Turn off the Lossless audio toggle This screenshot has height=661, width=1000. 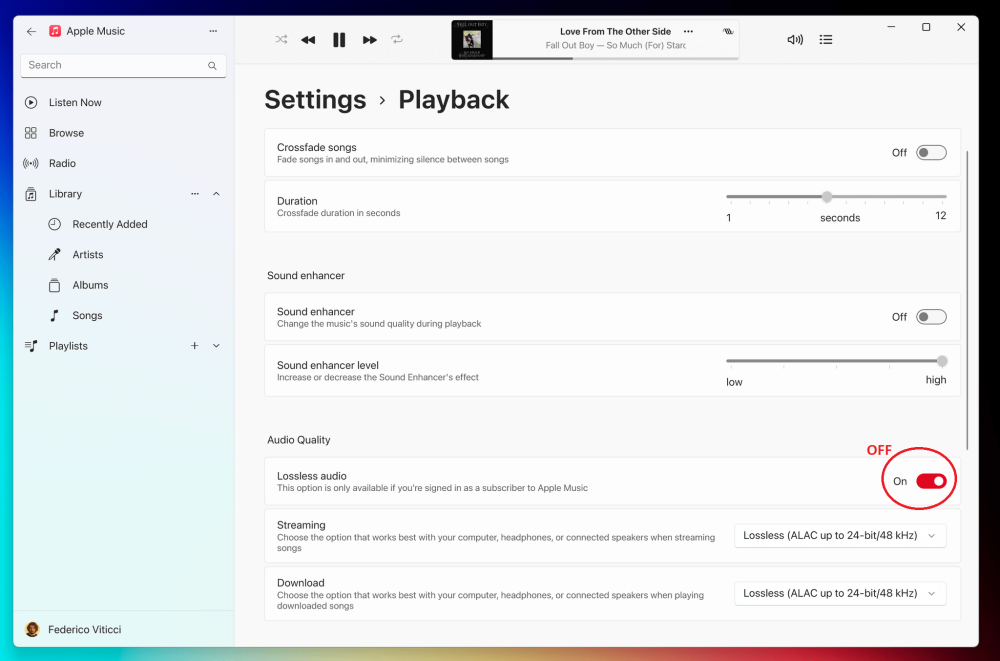point(931,481)
